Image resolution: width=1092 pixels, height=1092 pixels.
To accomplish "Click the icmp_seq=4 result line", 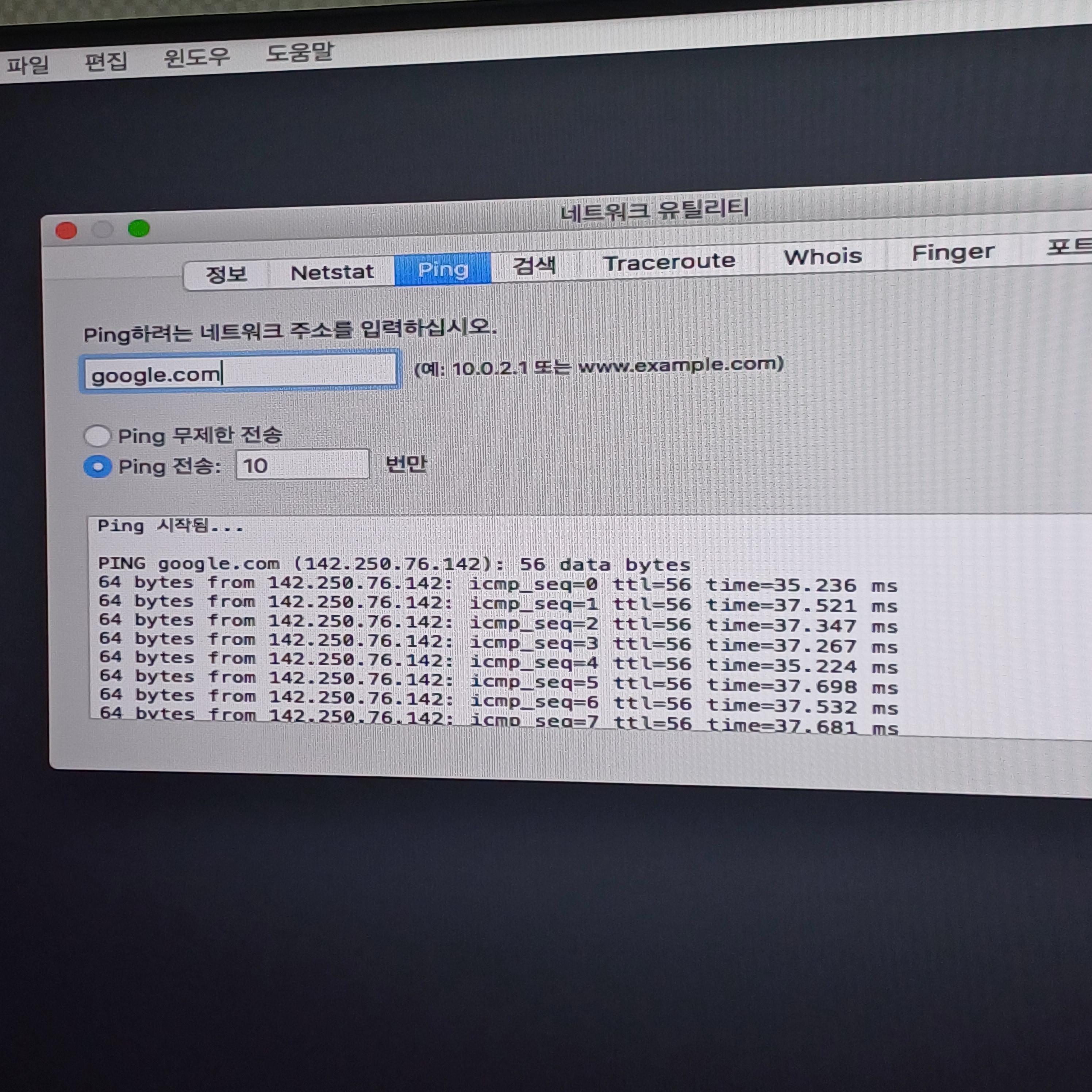I will (x=499, y=662).
